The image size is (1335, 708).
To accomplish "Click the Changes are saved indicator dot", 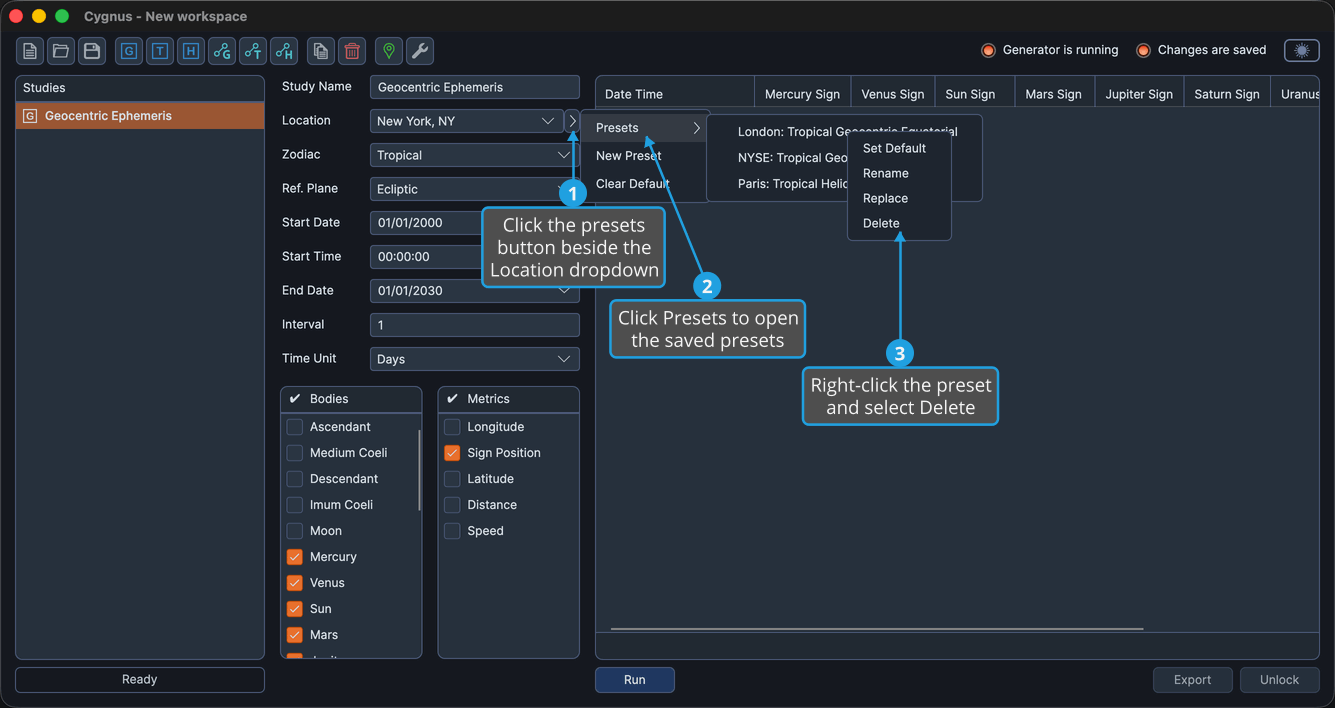I will point(1143,50).
